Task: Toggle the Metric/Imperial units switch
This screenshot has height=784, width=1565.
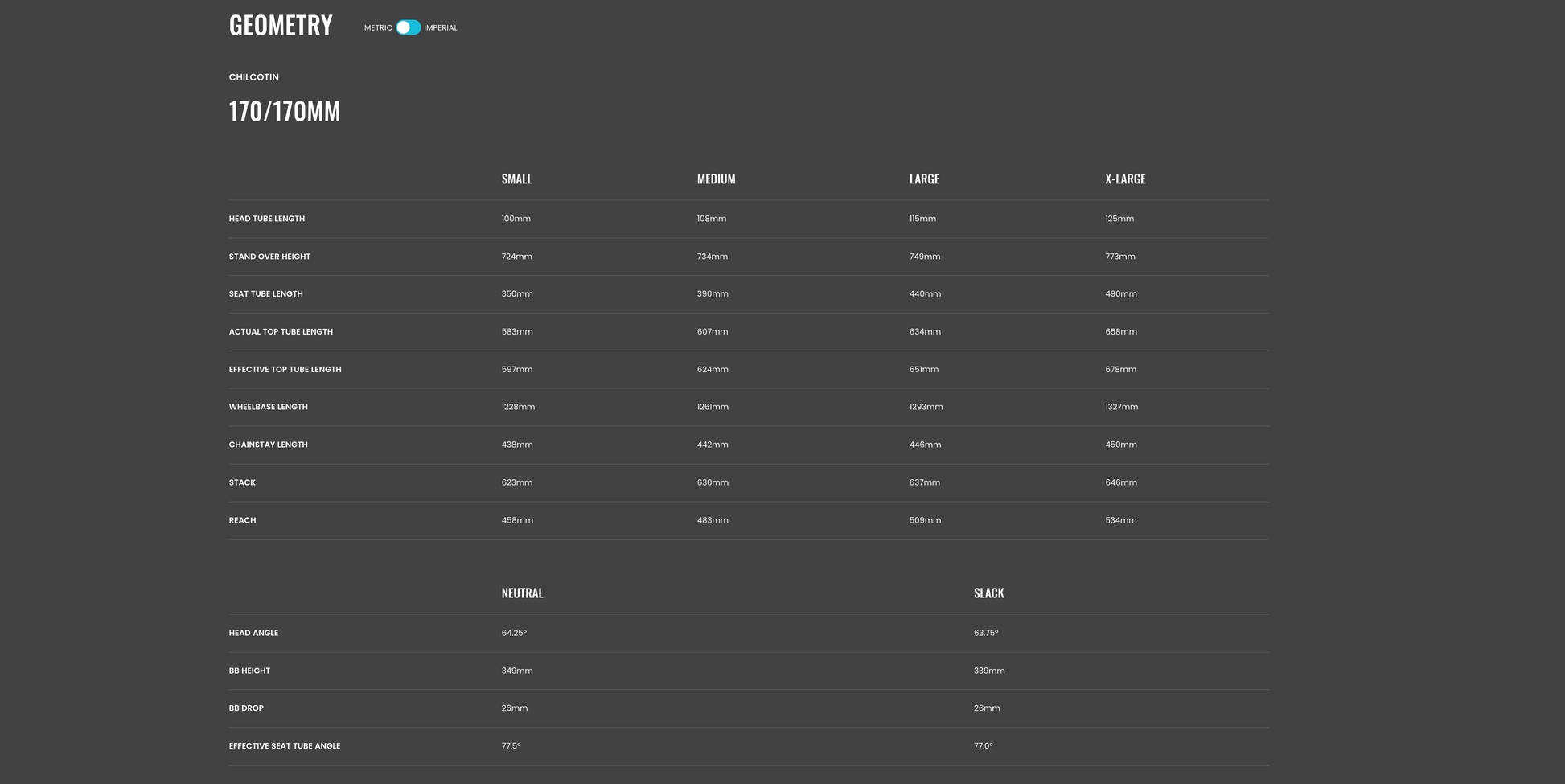Action: point(408,27)
